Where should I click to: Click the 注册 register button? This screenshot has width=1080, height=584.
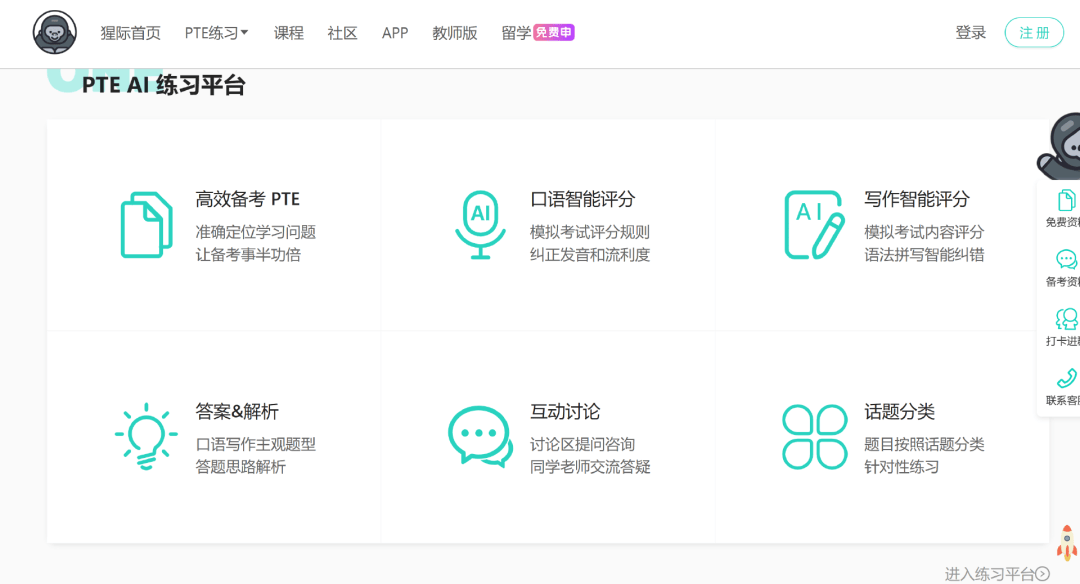click(1034, 32)
